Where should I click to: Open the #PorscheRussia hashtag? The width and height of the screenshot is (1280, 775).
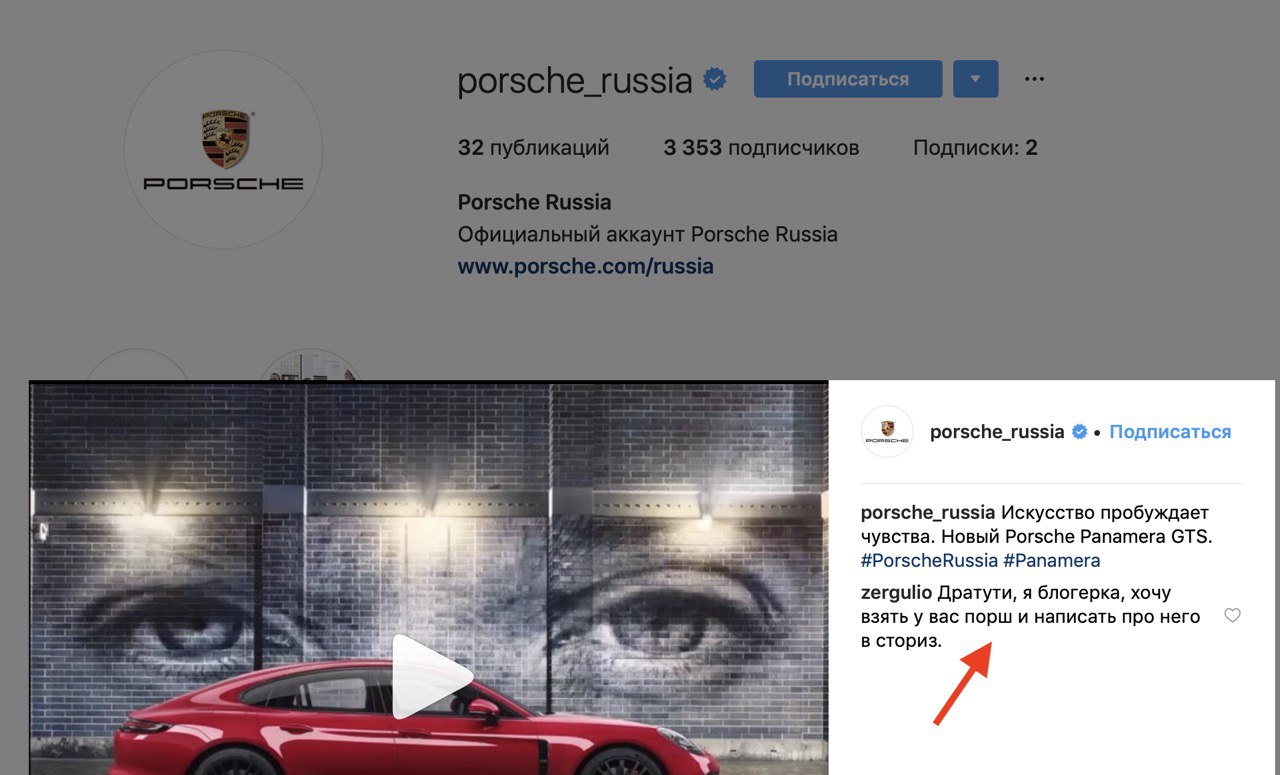(x=929, y=561)
